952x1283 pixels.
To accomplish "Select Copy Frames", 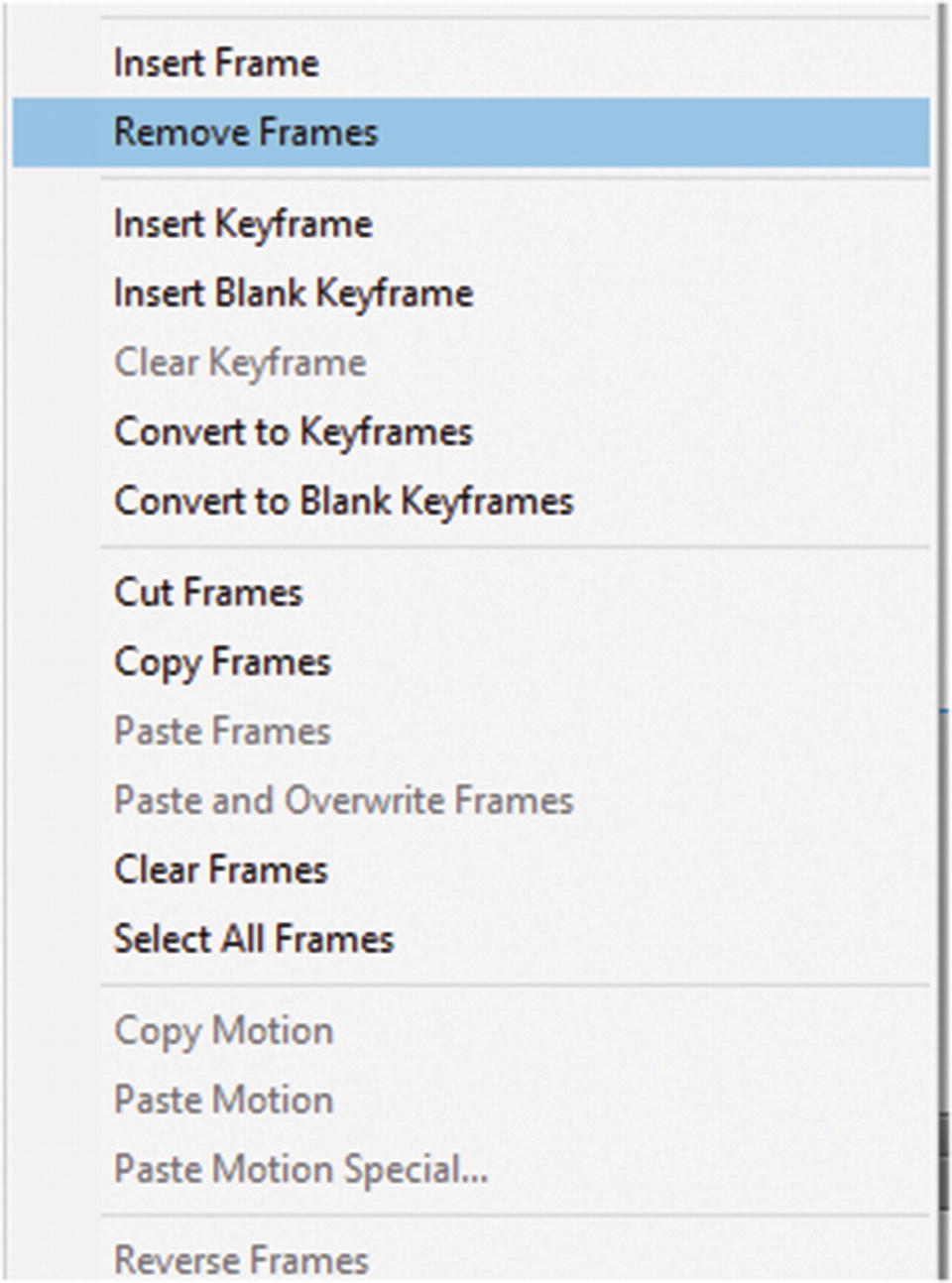I will 222,660.
